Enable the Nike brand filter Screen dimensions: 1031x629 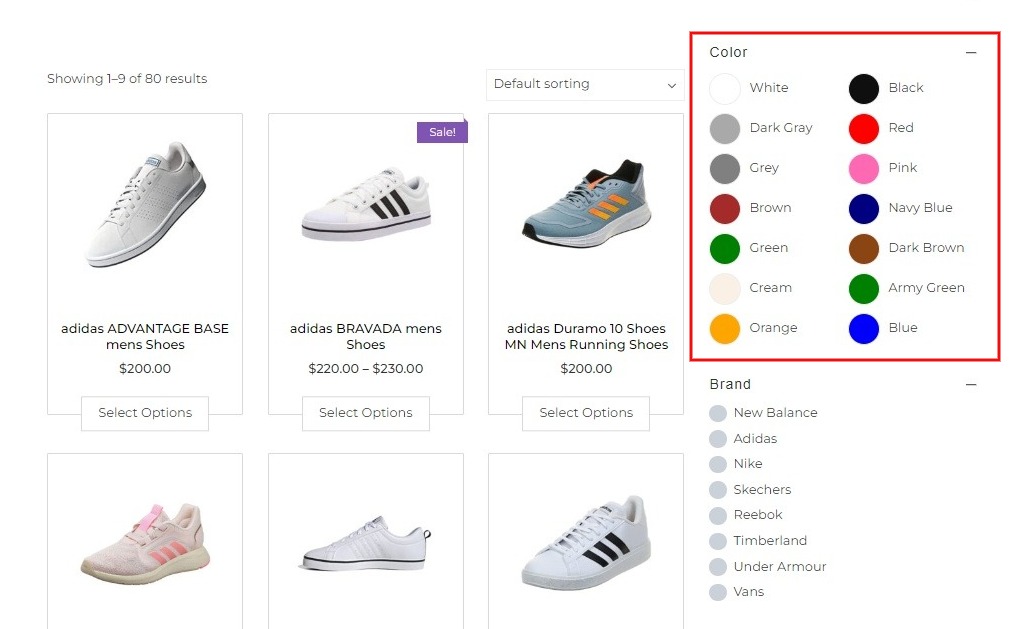click(717, 464)
